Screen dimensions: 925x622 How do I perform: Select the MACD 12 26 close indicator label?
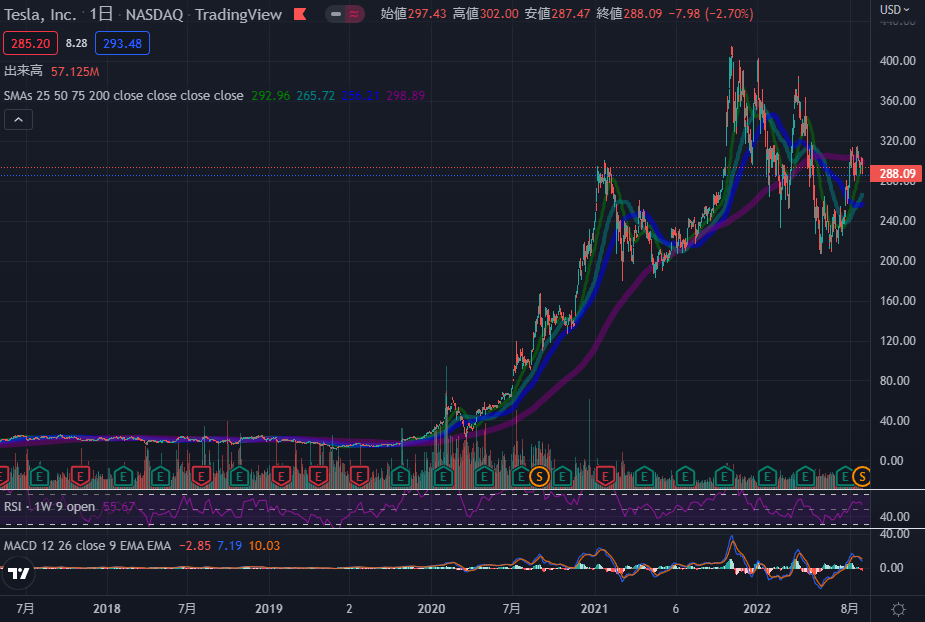tap(87, 546)
